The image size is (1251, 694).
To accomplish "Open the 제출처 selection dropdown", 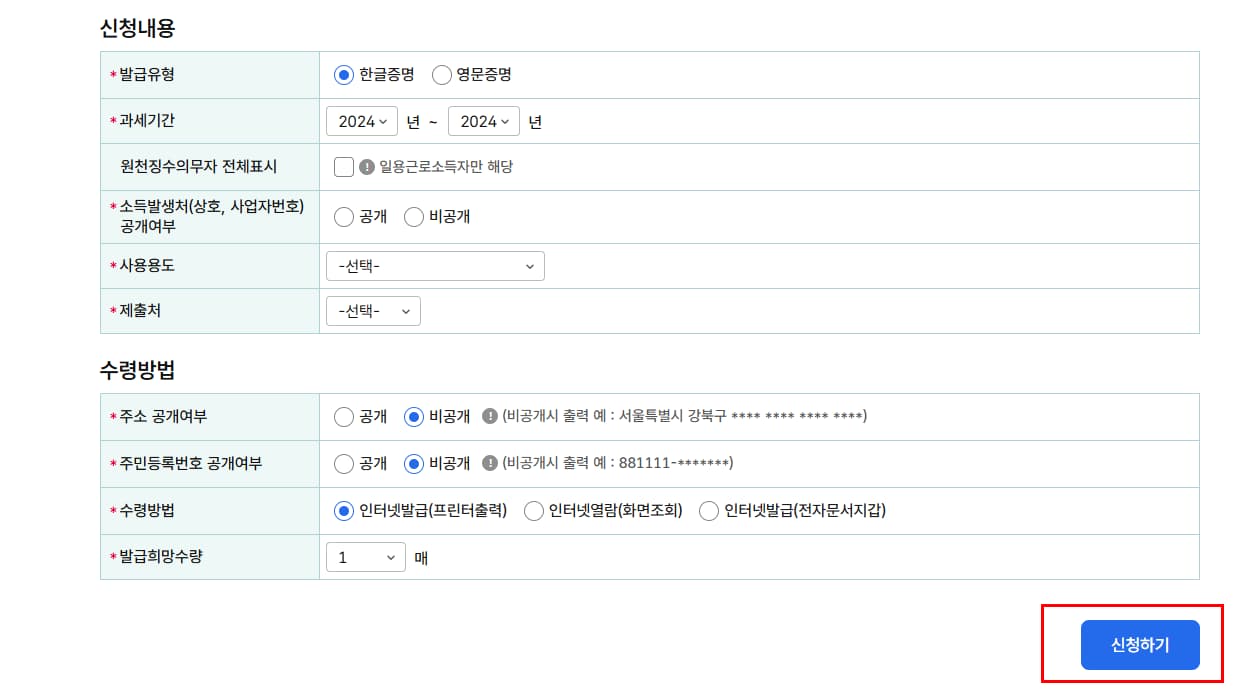I will pyautogui.click(x=372, y=310).
